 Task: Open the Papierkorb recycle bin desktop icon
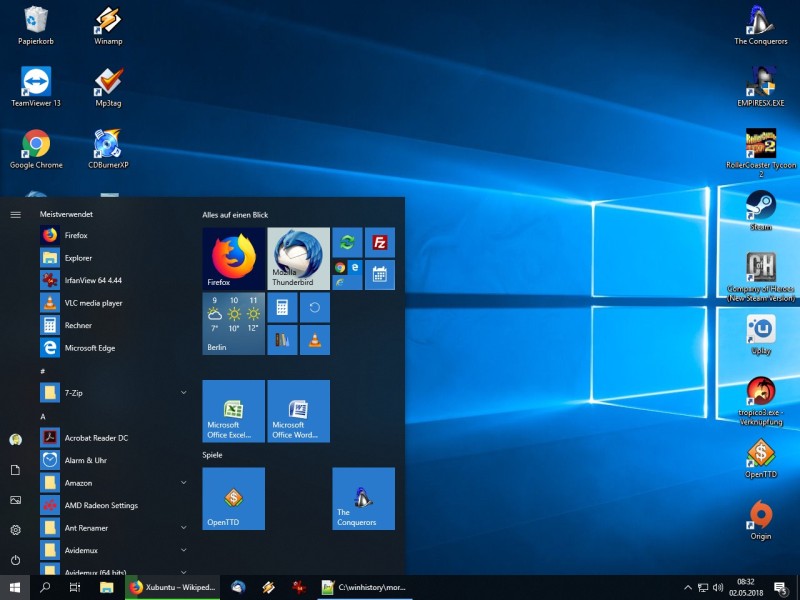[36, 26]
